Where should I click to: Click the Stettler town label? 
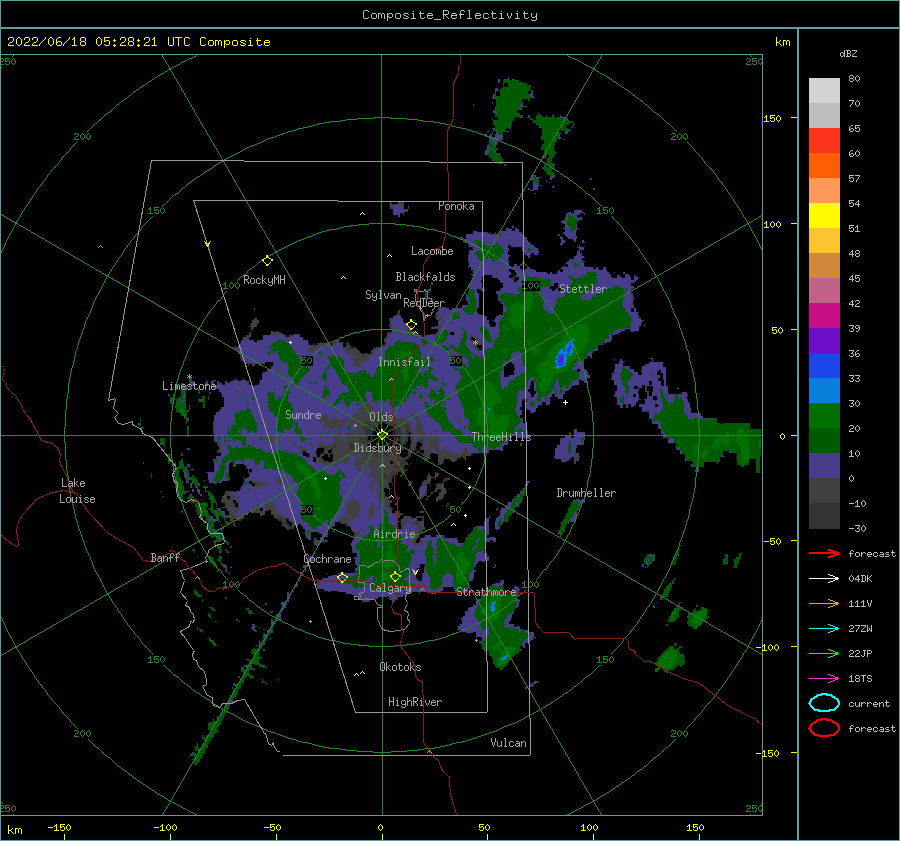583,289
